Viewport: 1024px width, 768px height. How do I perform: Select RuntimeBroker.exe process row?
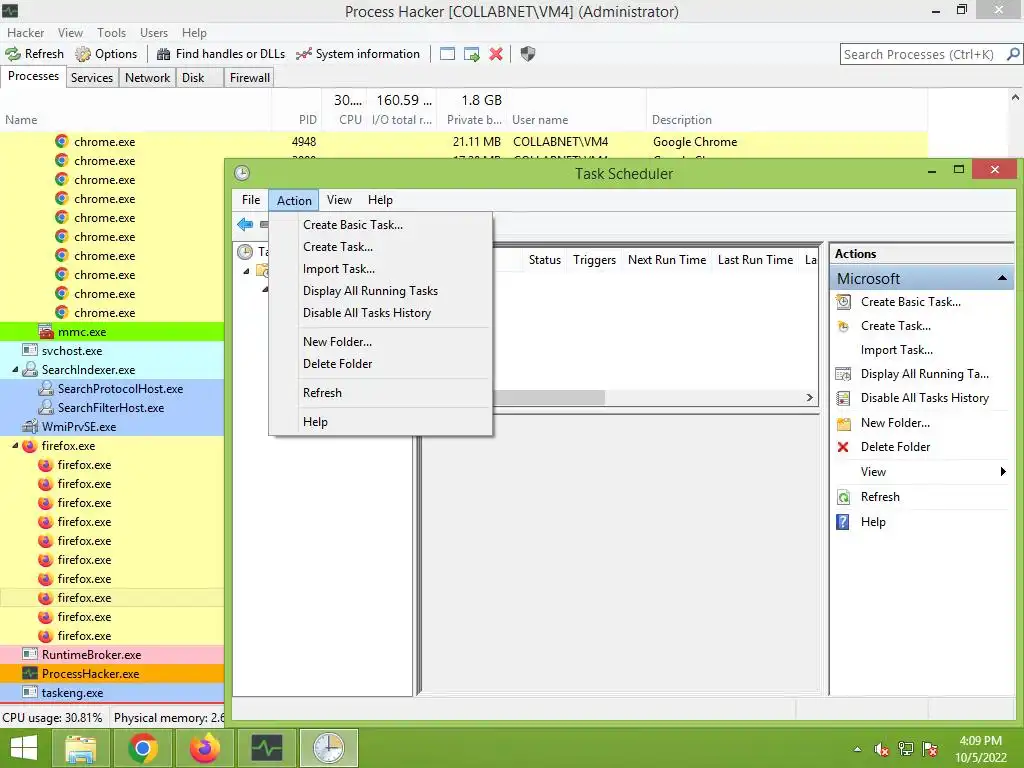pyautogui.click(x=112, y=655)
